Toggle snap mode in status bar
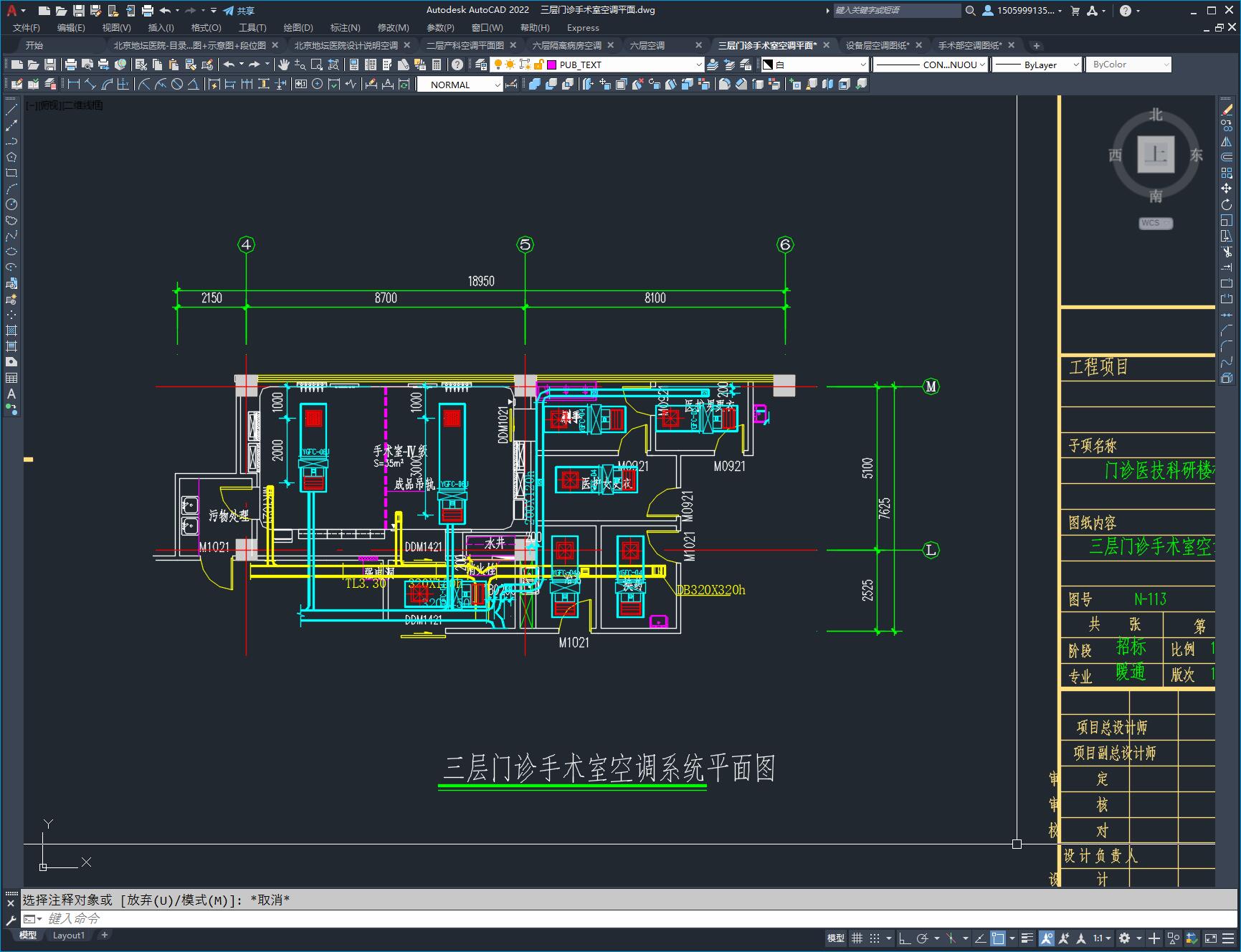 click(874, 938)
